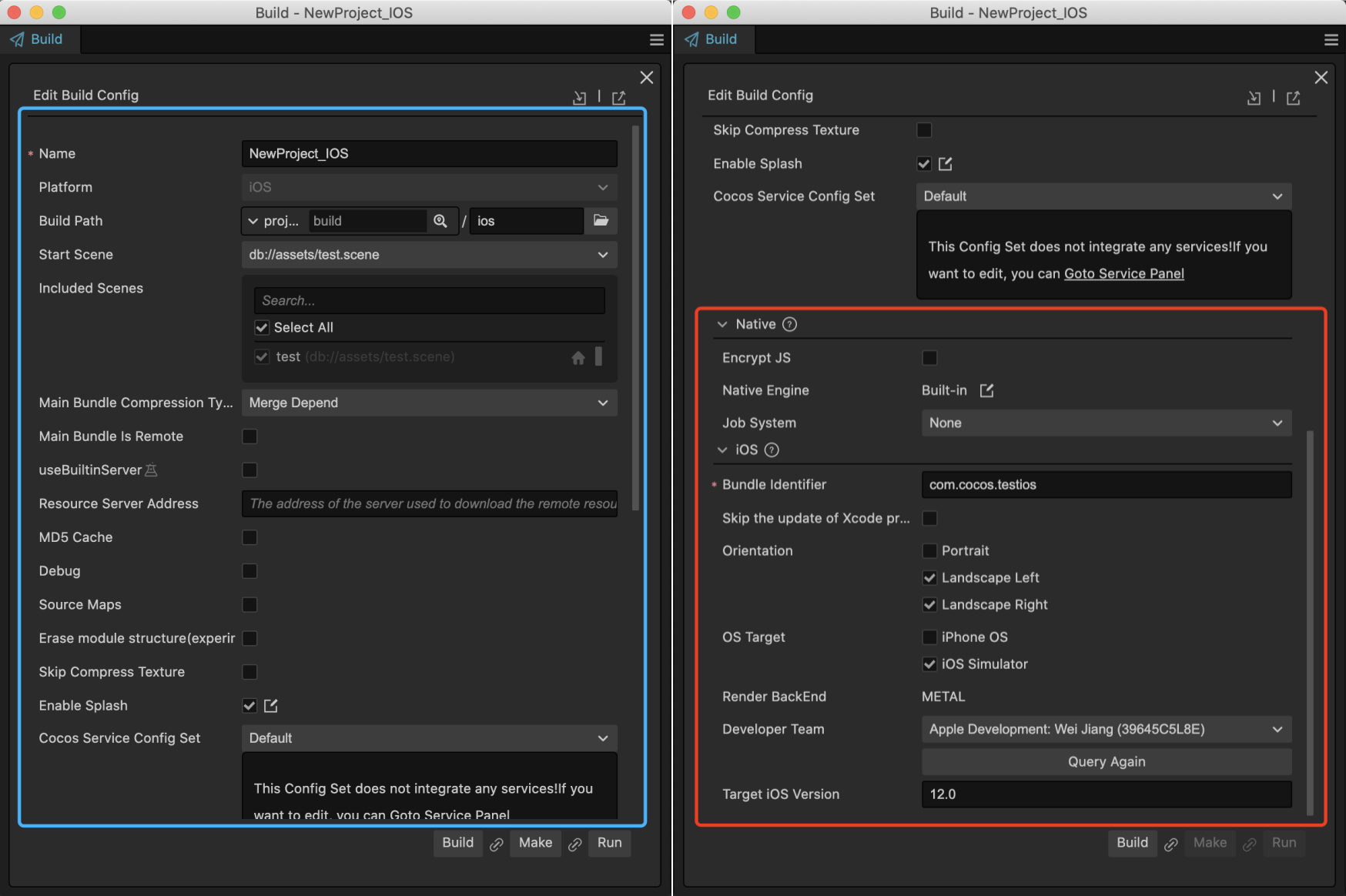
Task: Click hamburger menu icon in right Build window
Action: pos(1331,40)
